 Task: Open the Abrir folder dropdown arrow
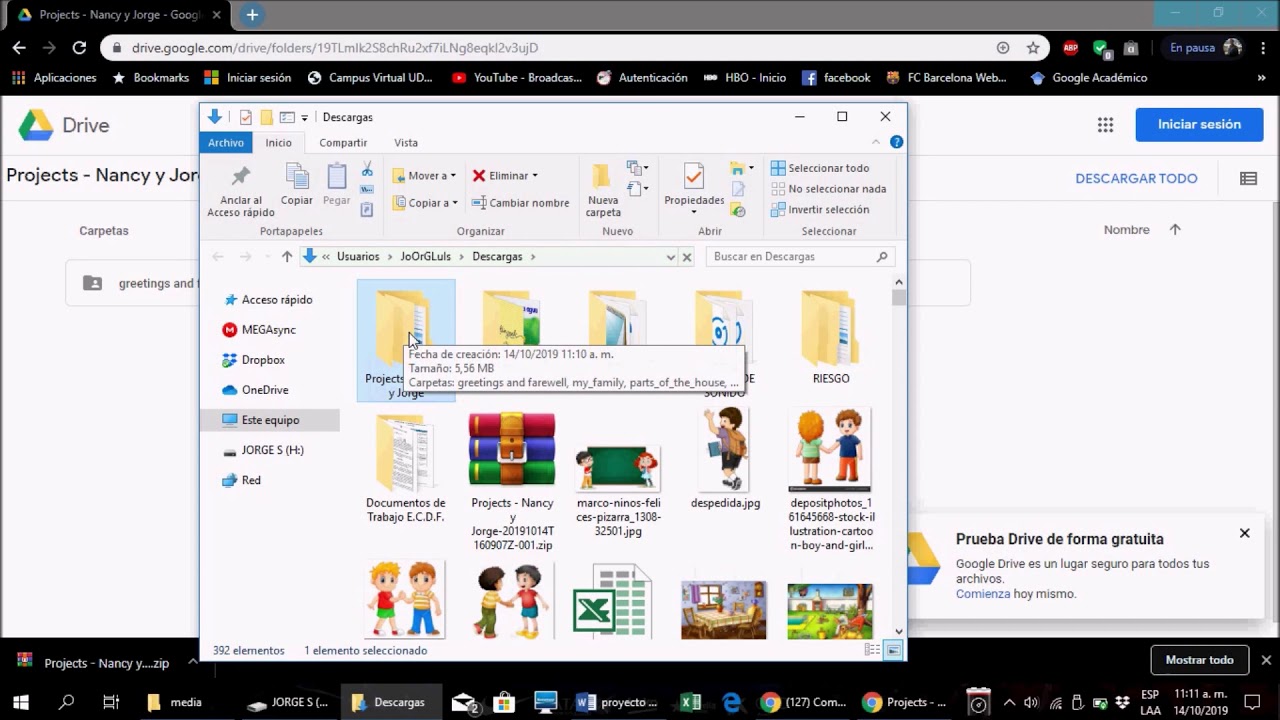[x=751, y=168]
